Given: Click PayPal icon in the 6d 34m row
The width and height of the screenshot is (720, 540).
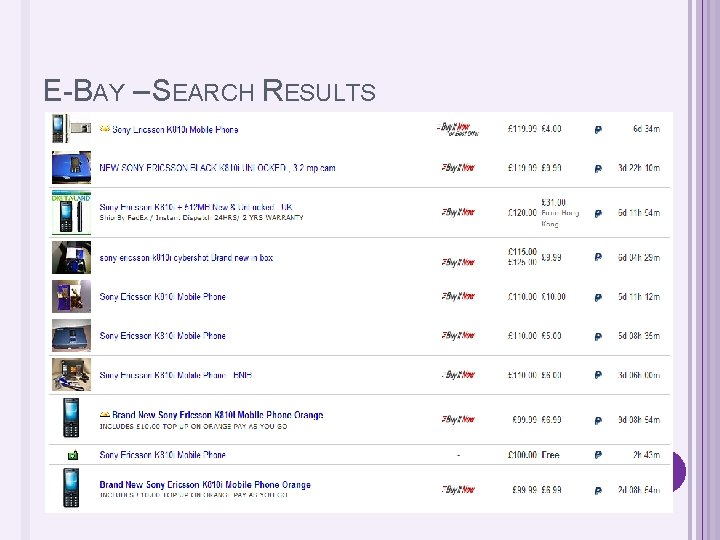Looking at the screenshot, I should (x=598, y=130).
